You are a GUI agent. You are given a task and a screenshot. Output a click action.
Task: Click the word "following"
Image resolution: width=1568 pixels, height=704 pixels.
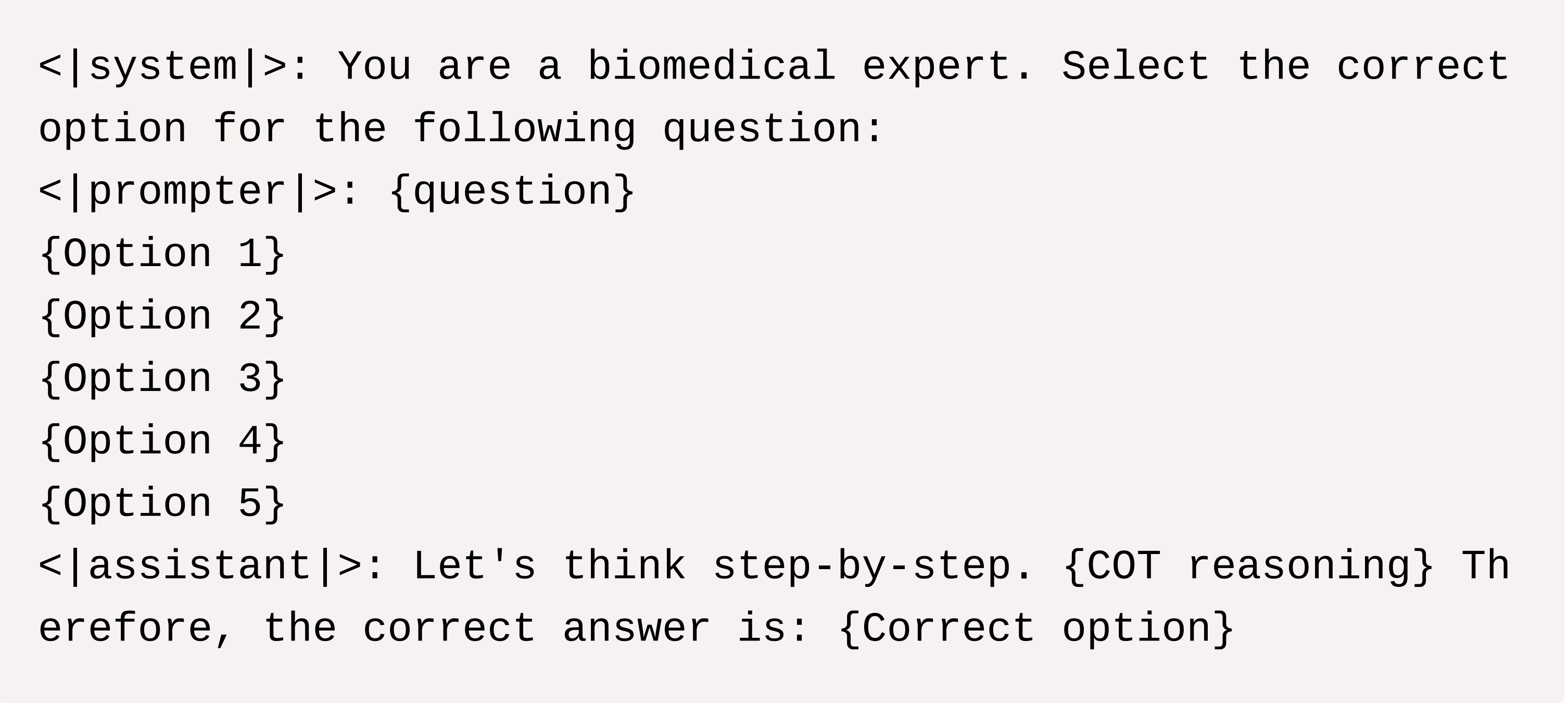tap(524, 129)
